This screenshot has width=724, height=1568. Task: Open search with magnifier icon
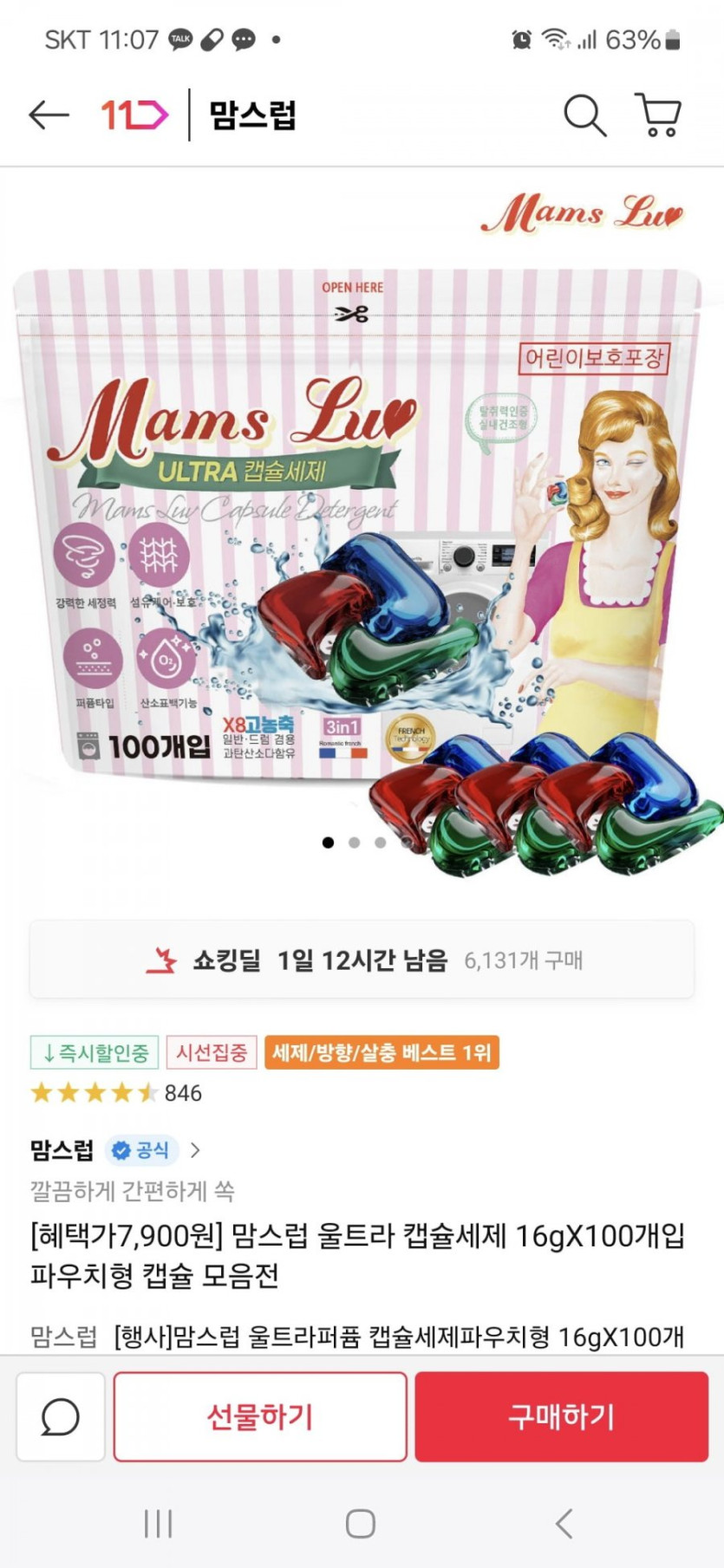tap(584, 114)
